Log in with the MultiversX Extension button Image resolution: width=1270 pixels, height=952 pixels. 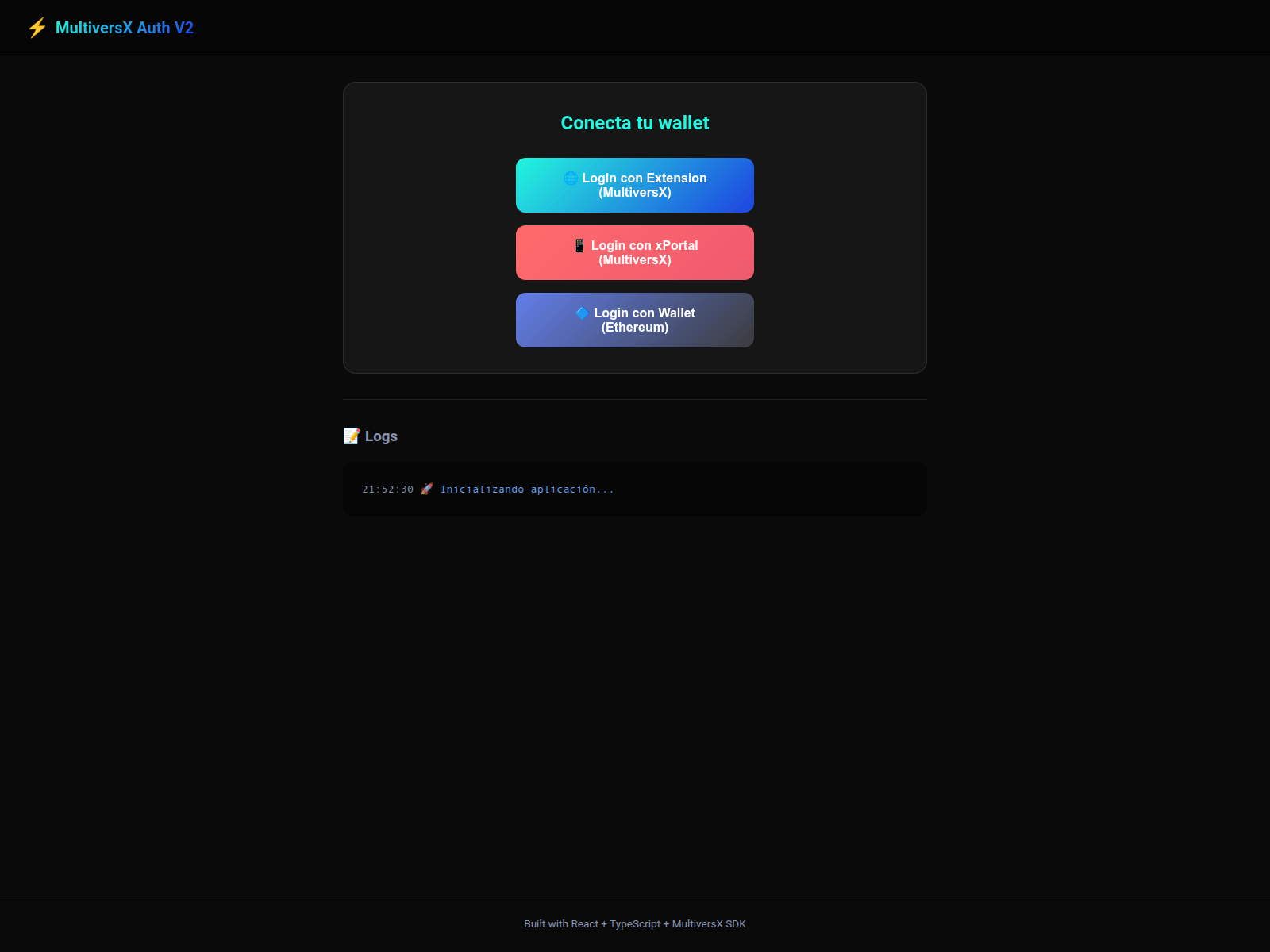(635, 185)
